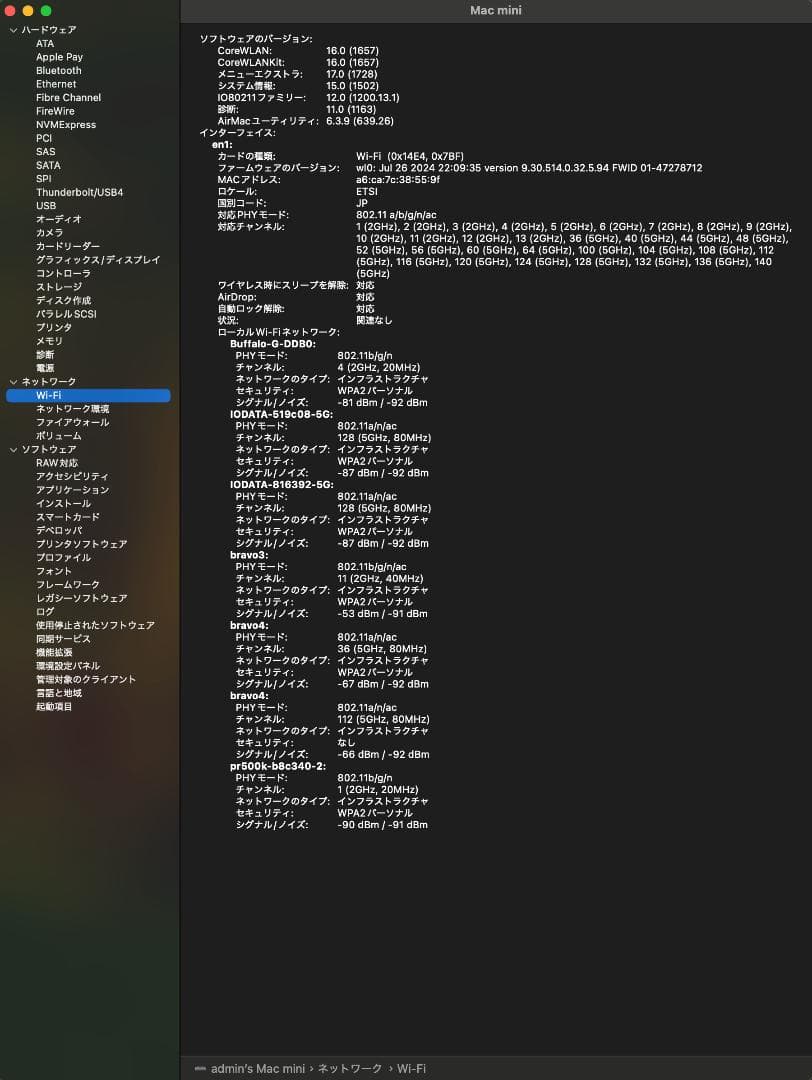Collapse the ネットワーク sidebar section triangle
Image resolution: width=812 pixels, height=1080 pixels.
(13, 382)
